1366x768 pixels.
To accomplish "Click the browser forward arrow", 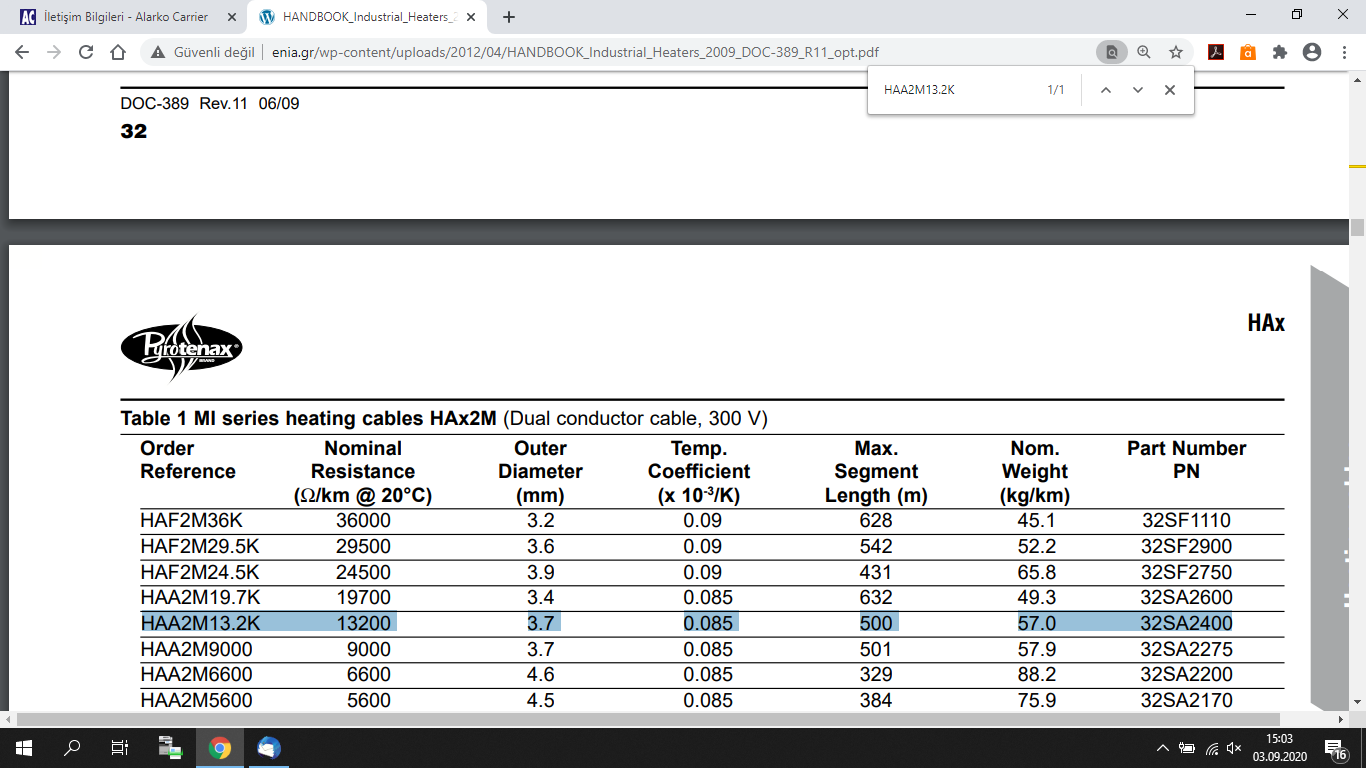I will click(54, 53).
